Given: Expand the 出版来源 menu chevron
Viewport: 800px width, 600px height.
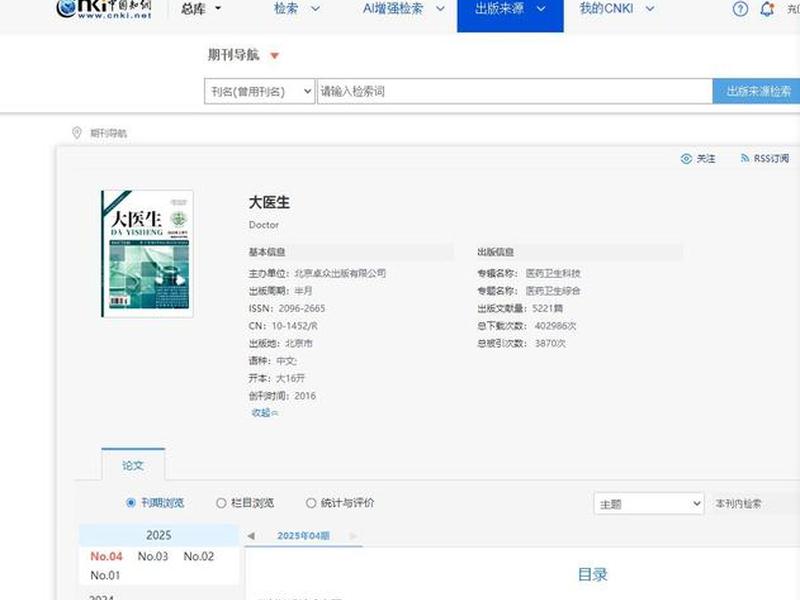Looking at the screenshot, I should pyautogui.click(x=541, y=9).
